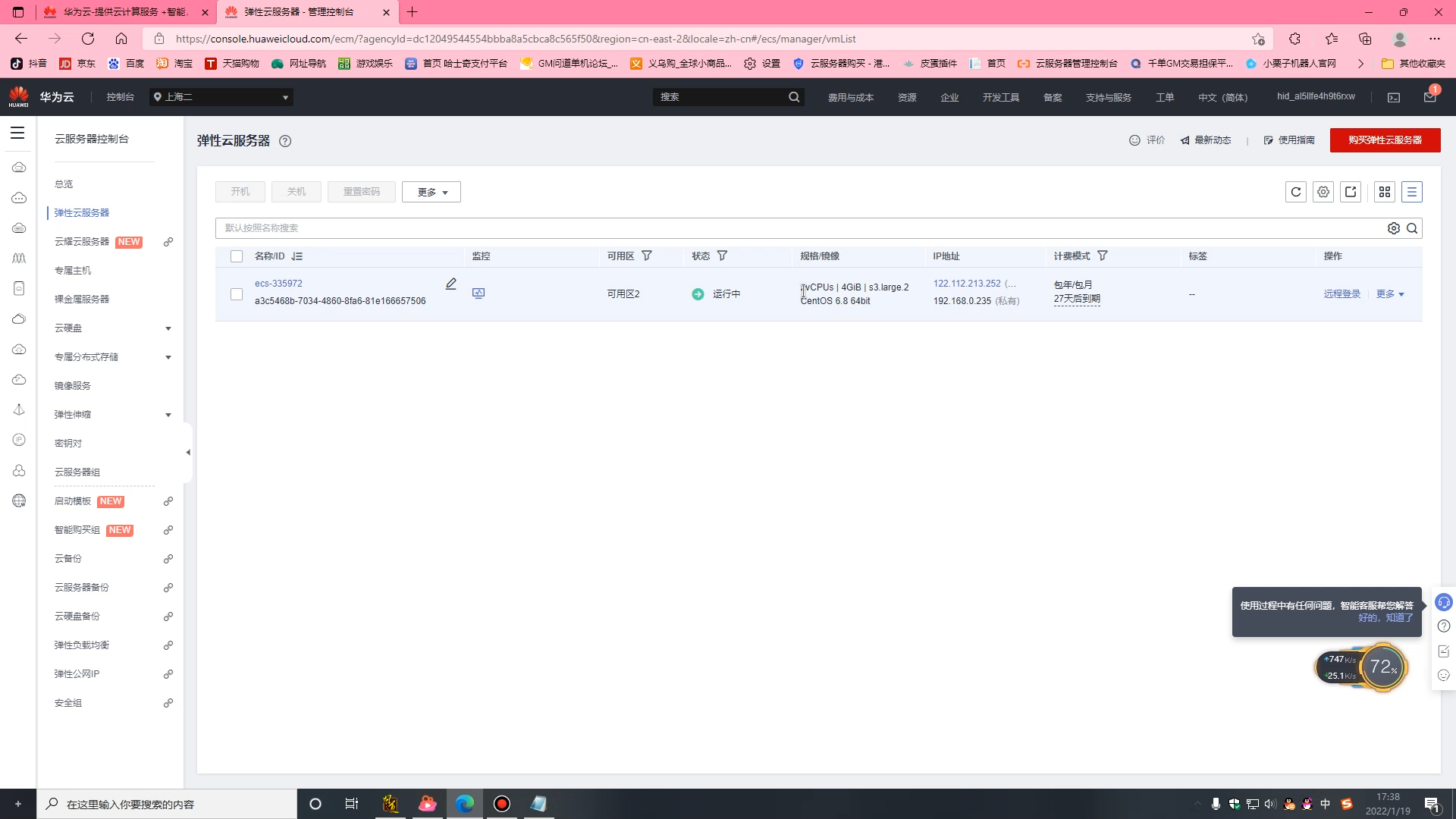Show more bookmarks chevron

click(x=1360, y=64)
